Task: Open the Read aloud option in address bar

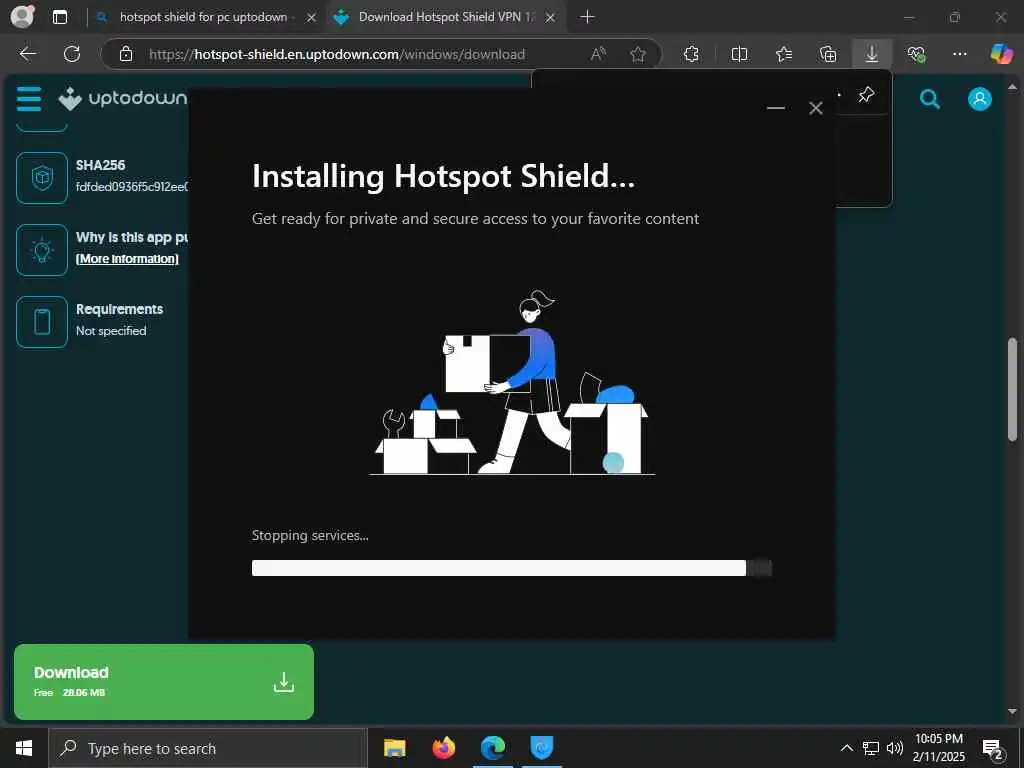Action: click(x=598, y=54)
